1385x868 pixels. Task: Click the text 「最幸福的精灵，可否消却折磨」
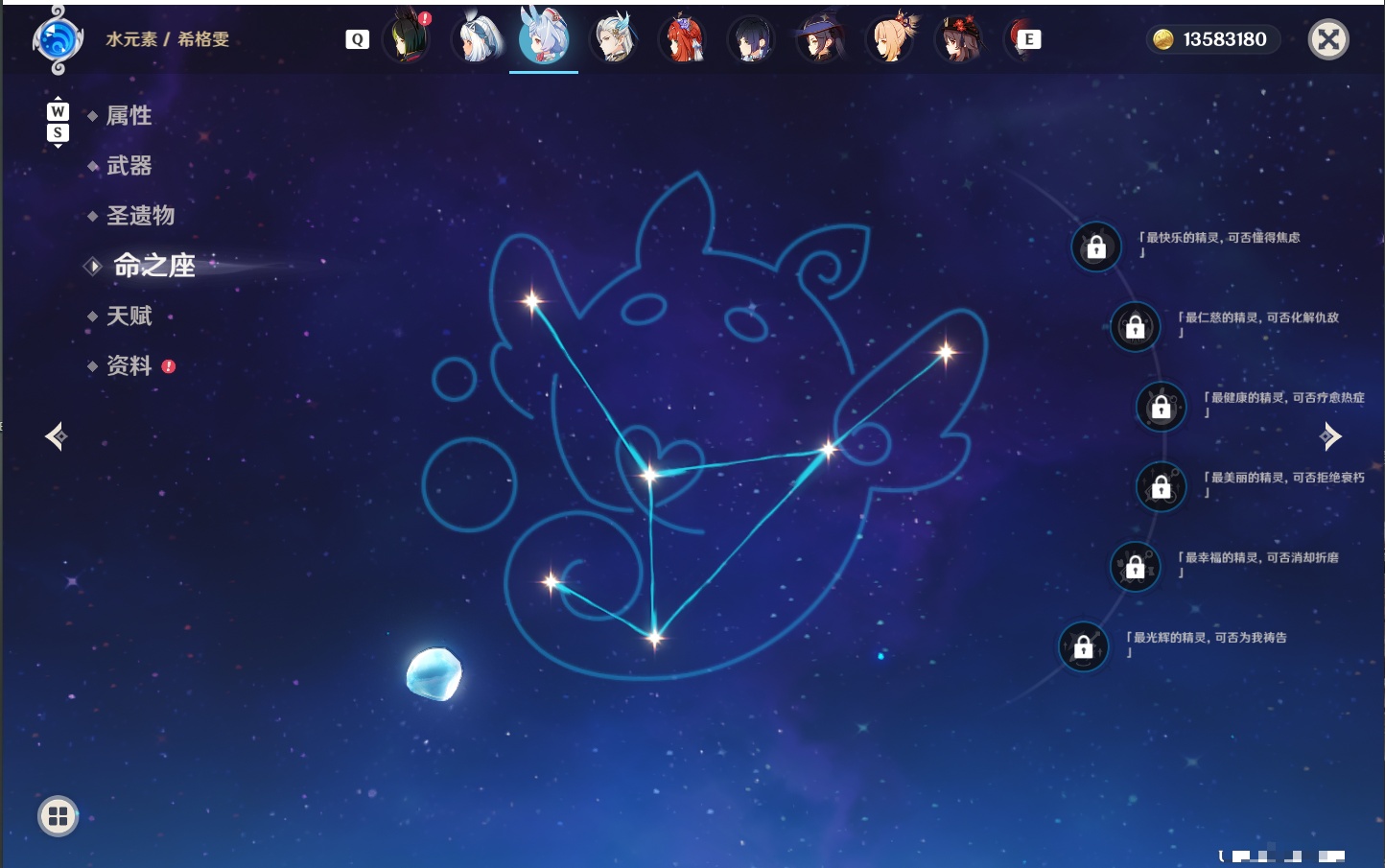[1257, 564]
